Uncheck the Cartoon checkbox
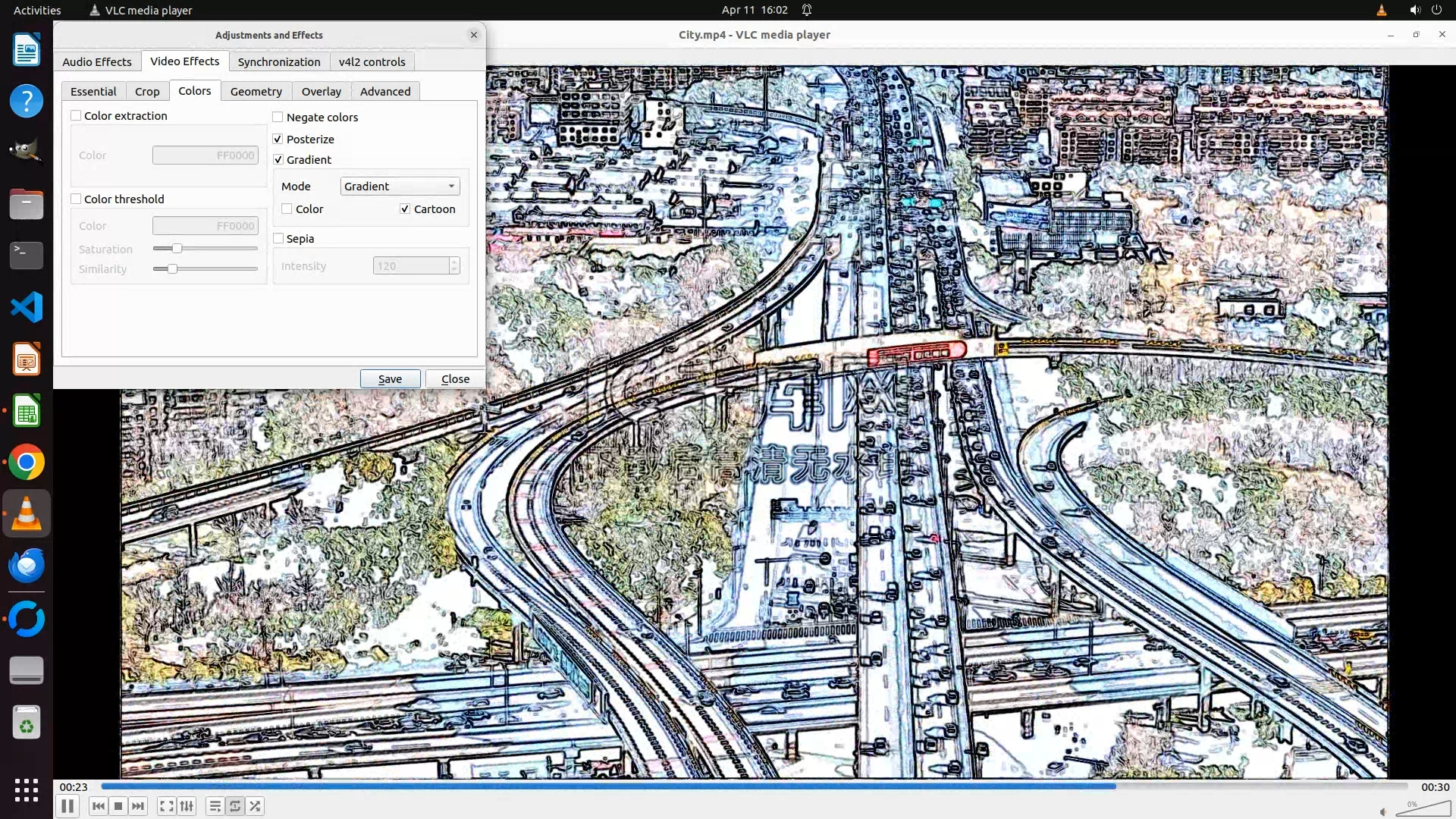Screen dimensions: 1456x819 pyautogui.click(x=405, y=209)
